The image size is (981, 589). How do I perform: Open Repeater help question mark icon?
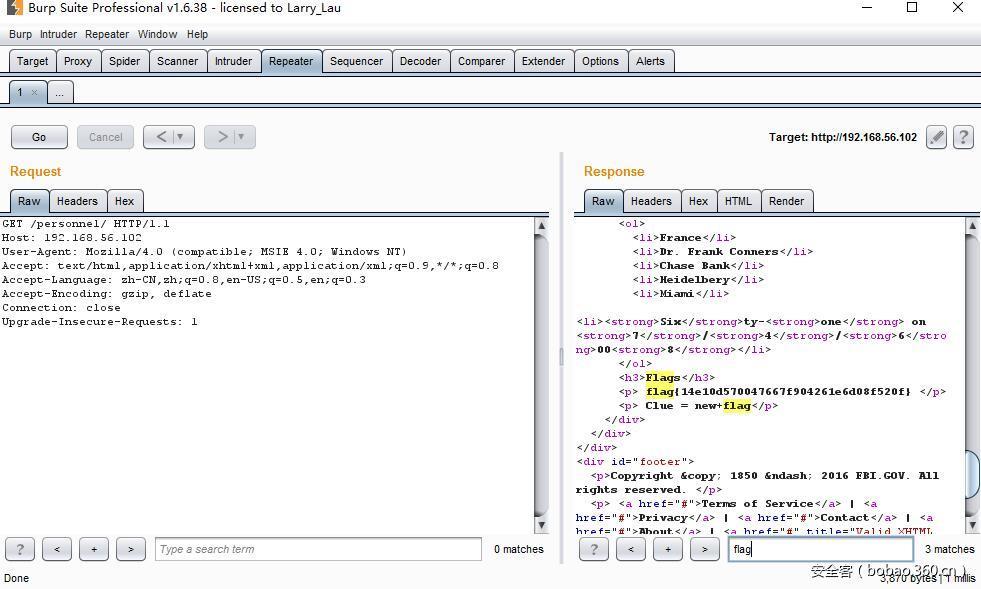tap(963, 138)
